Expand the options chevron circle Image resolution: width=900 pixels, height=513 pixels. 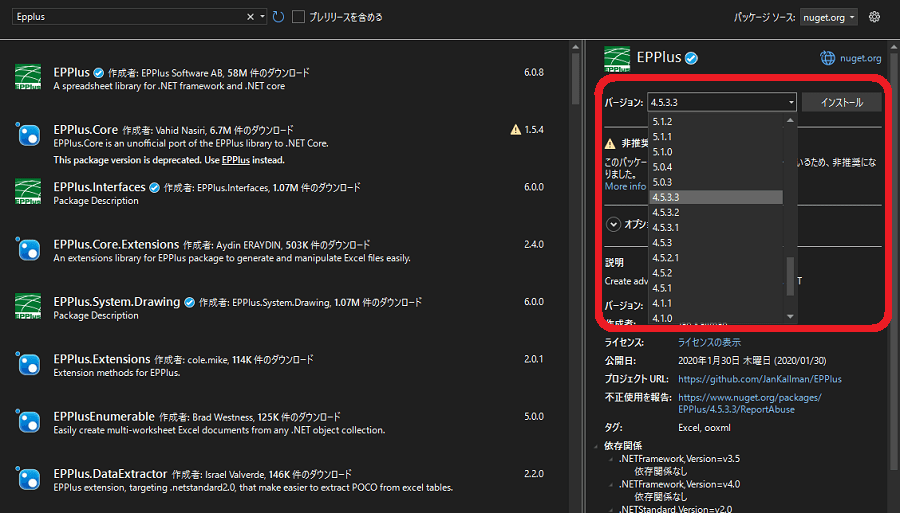point(614,224)
